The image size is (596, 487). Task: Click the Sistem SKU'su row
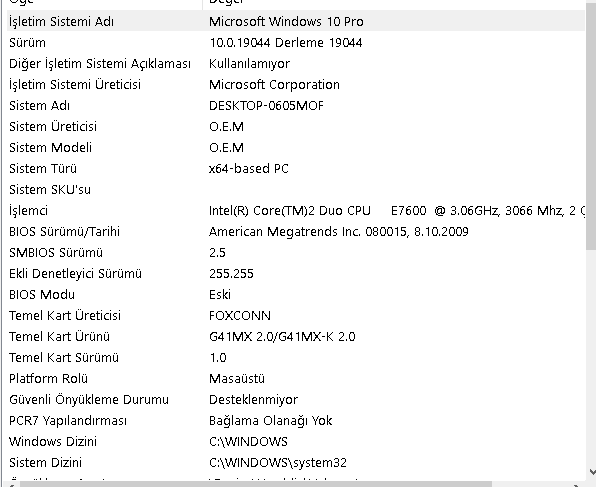(x=296, y=189)
